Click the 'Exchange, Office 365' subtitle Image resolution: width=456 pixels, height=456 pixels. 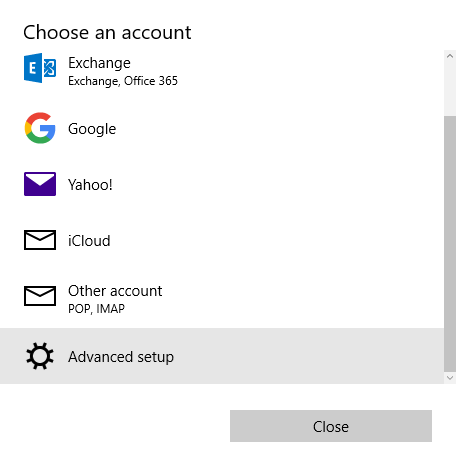123,81
